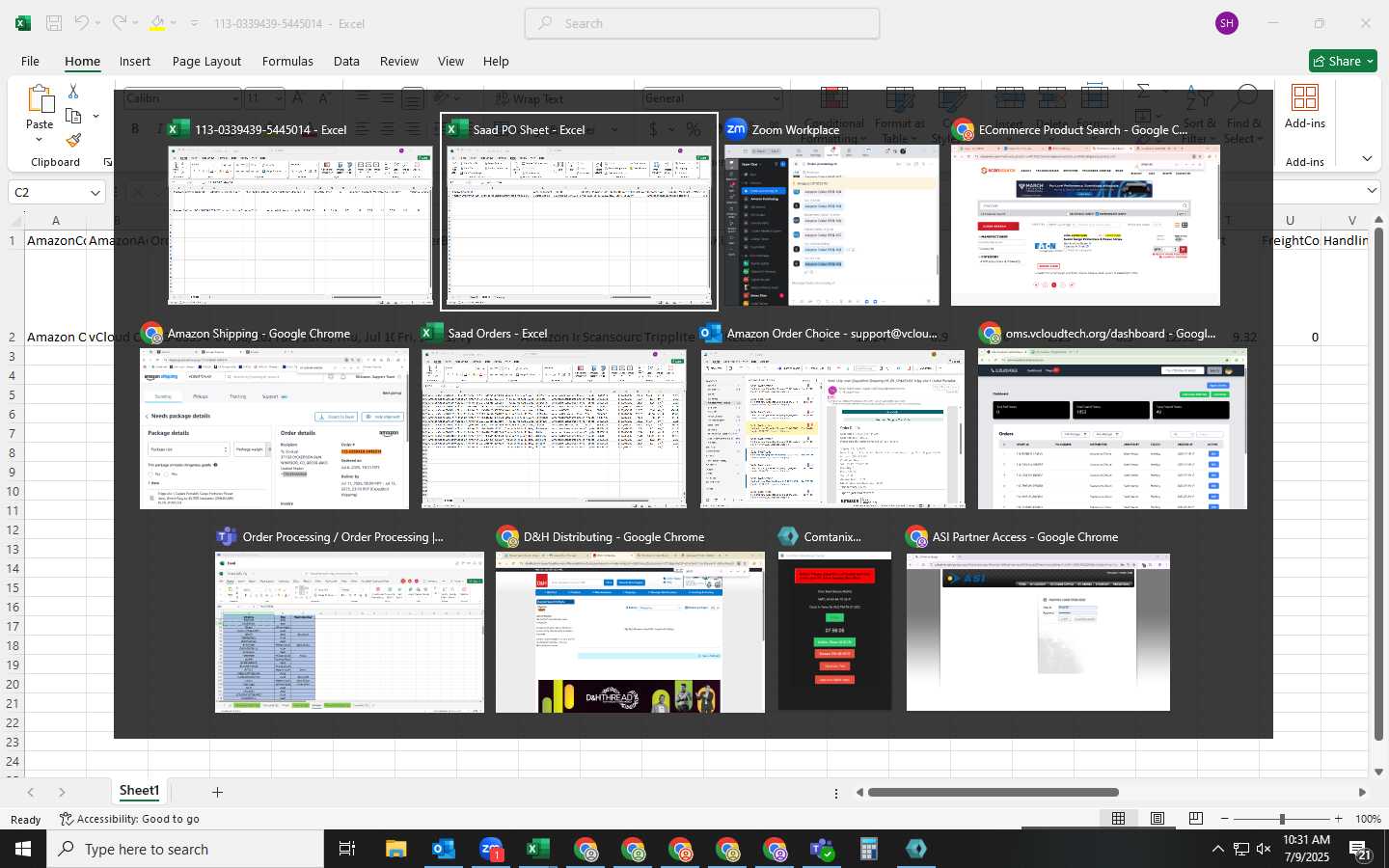The width and height of the screenshot is (1389, 868).
Task: Select the Sheet1 tab
Action: 139,791
